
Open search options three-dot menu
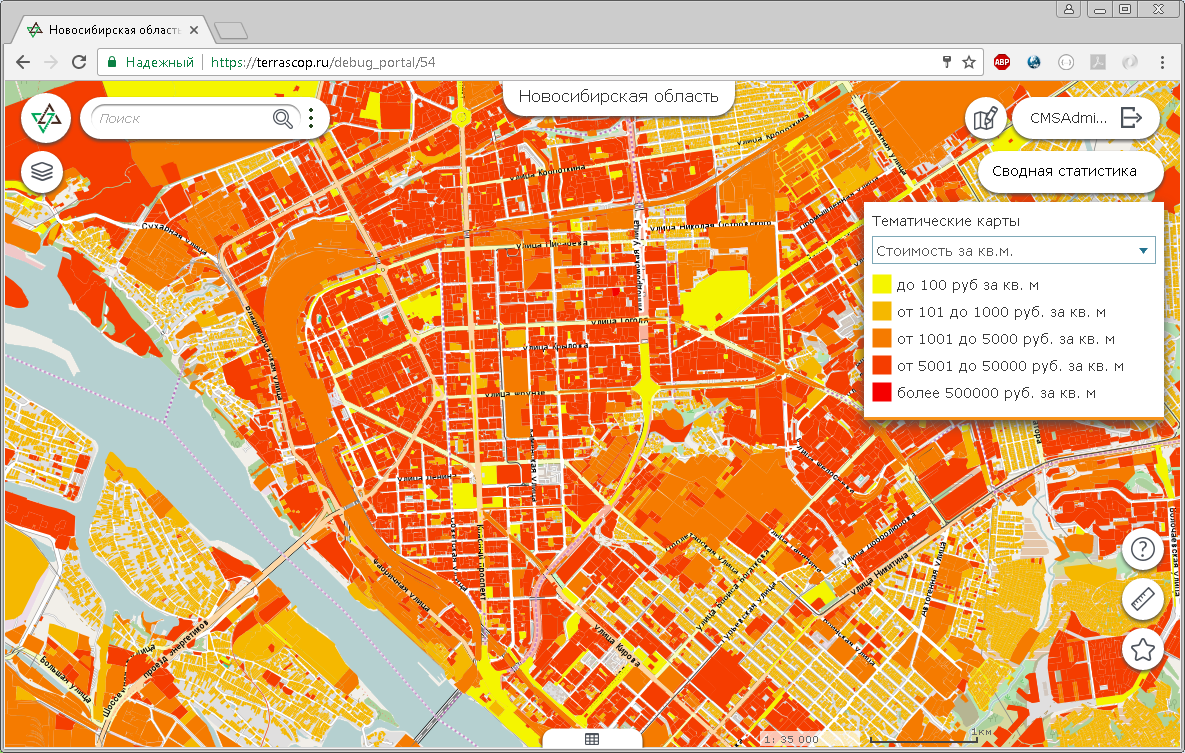tap(311, 119)
